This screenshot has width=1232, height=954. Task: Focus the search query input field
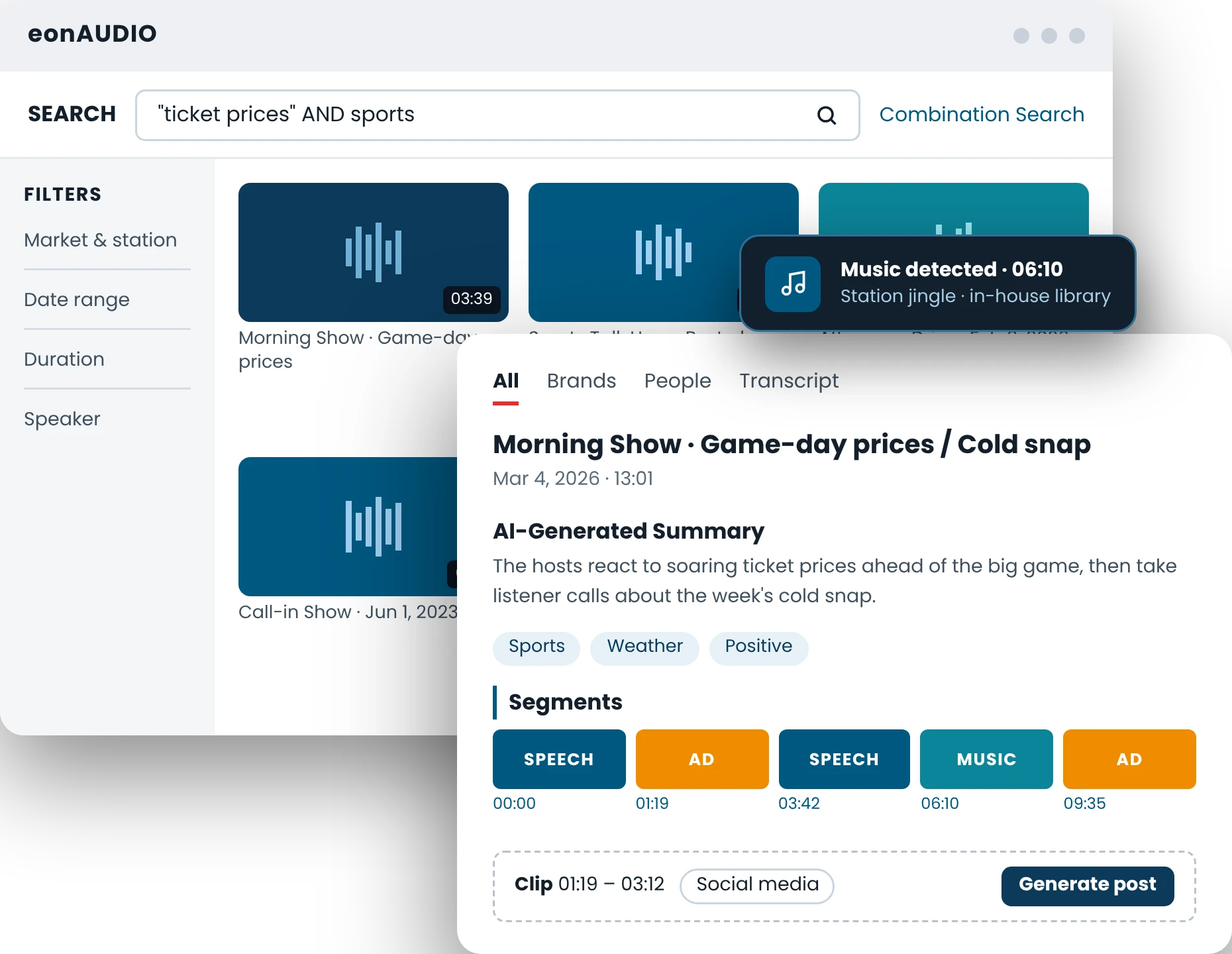click(497, 115)
